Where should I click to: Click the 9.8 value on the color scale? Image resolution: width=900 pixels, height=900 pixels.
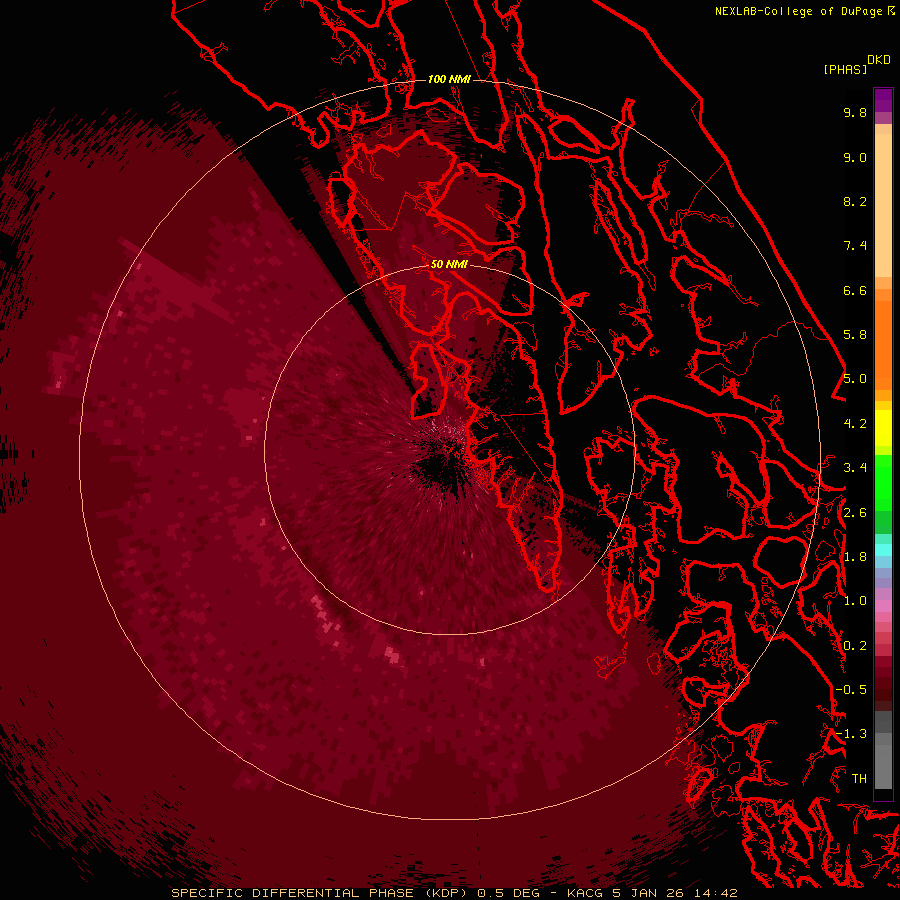[855, 112]
